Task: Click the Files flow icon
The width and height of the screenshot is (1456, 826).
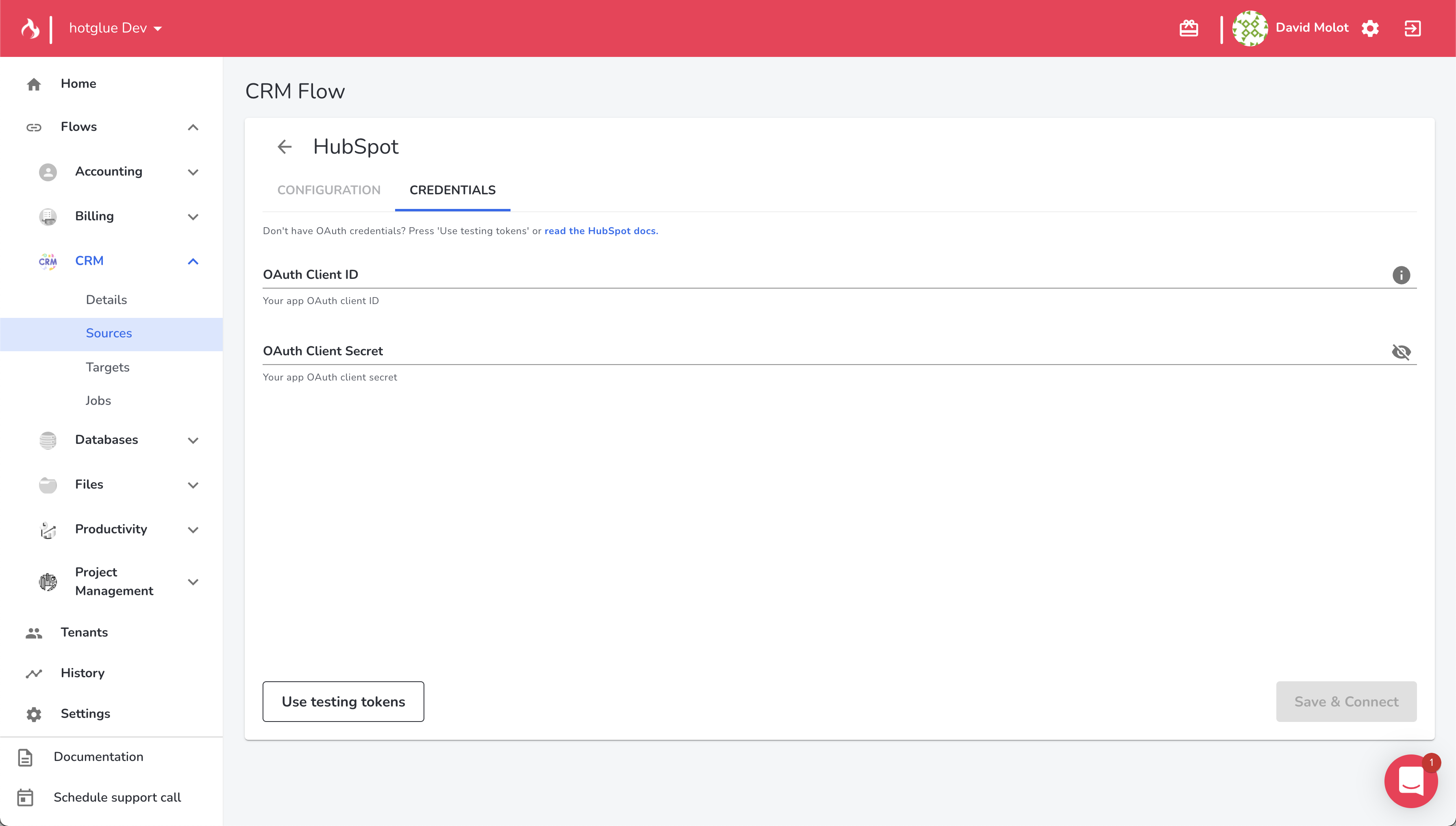Action: tap(48, 485)
